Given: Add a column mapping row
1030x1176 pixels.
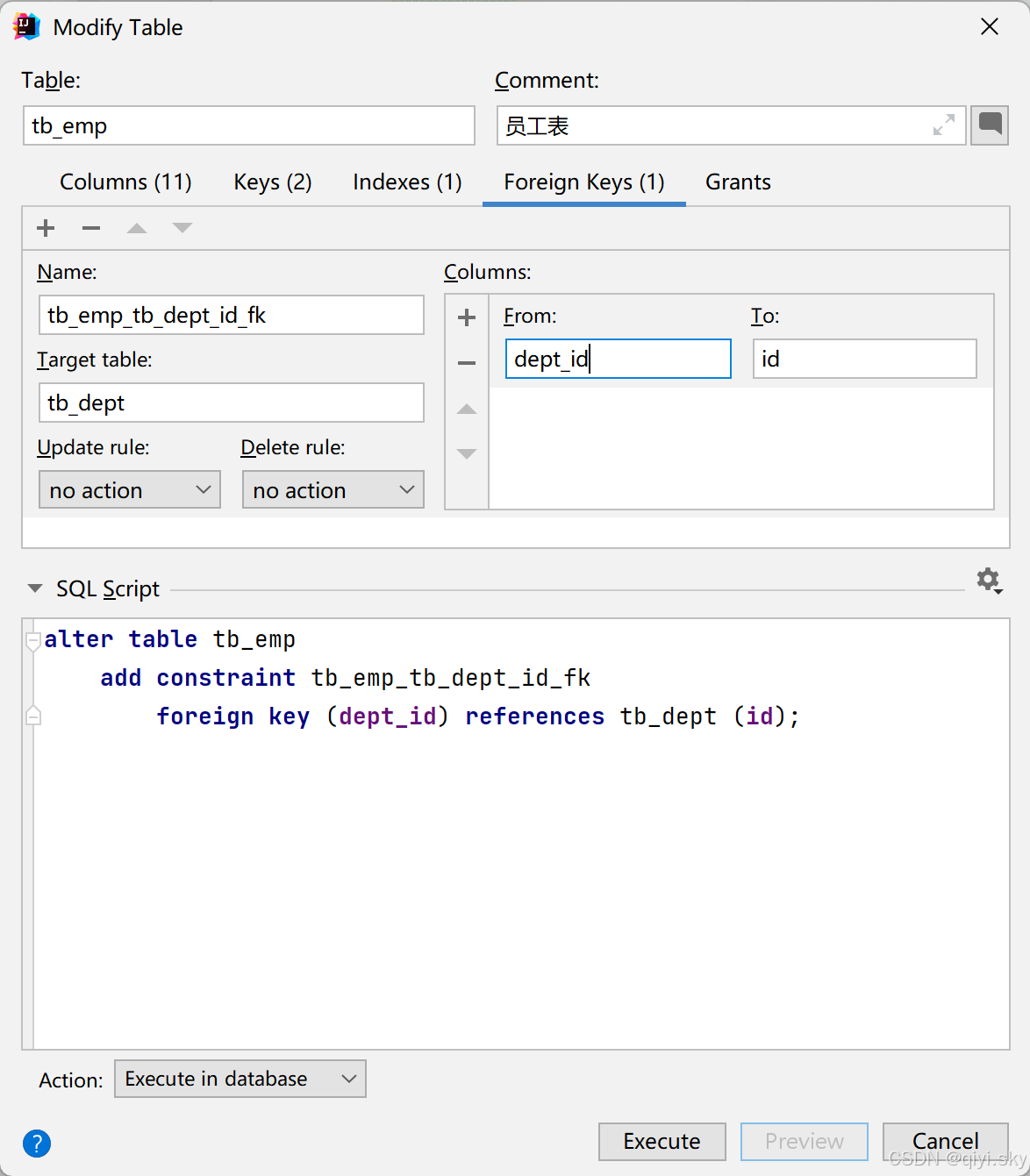Looking at the screenshot, I should pos(467,317).
